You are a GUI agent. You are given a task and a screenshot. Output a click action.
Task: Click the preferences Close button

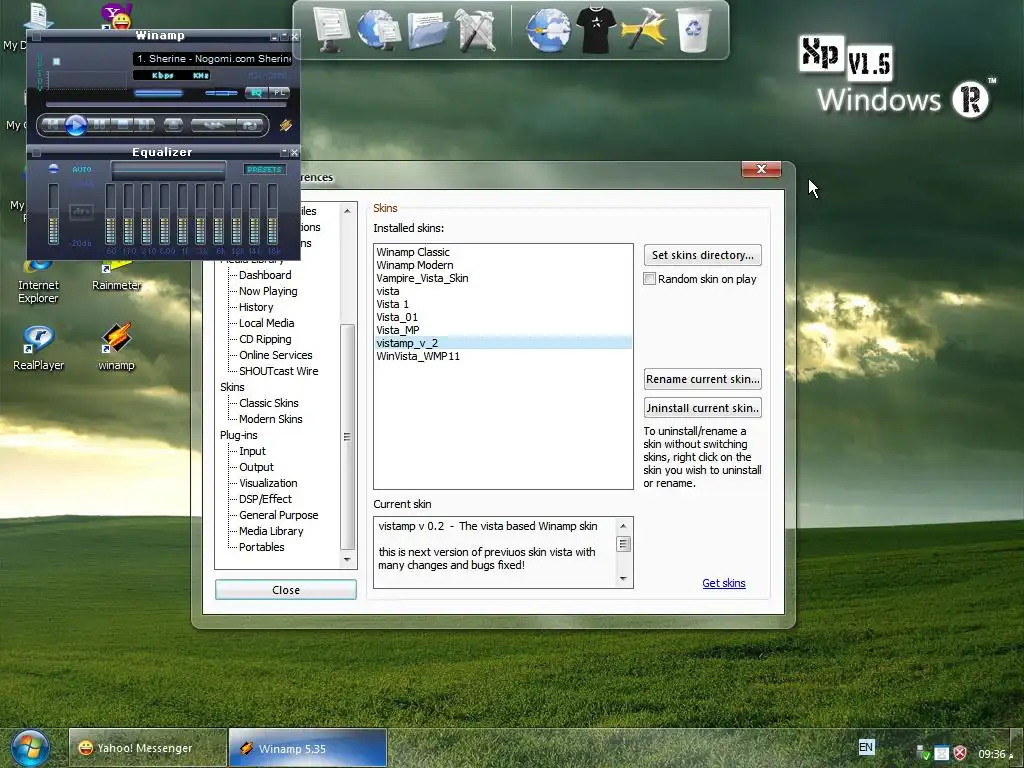[286, 590]
